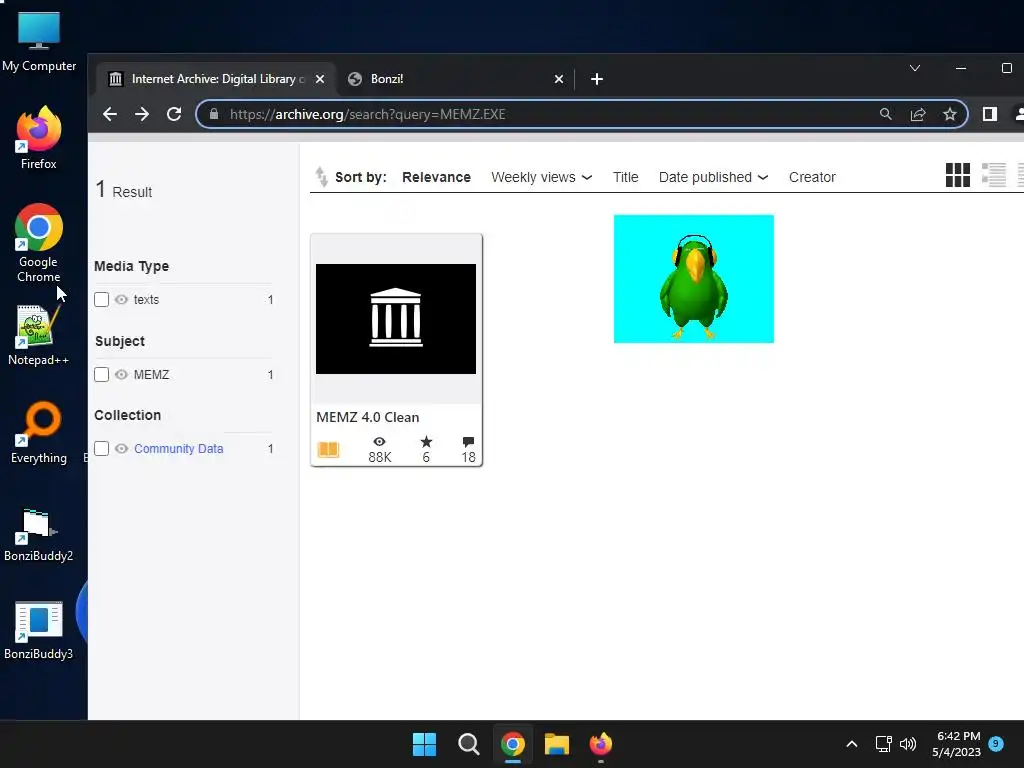This screenshot has width=1024, height=768.
Task: Open the MEMZ 4.0 Clean title link
Action: [x=368, y=417]
